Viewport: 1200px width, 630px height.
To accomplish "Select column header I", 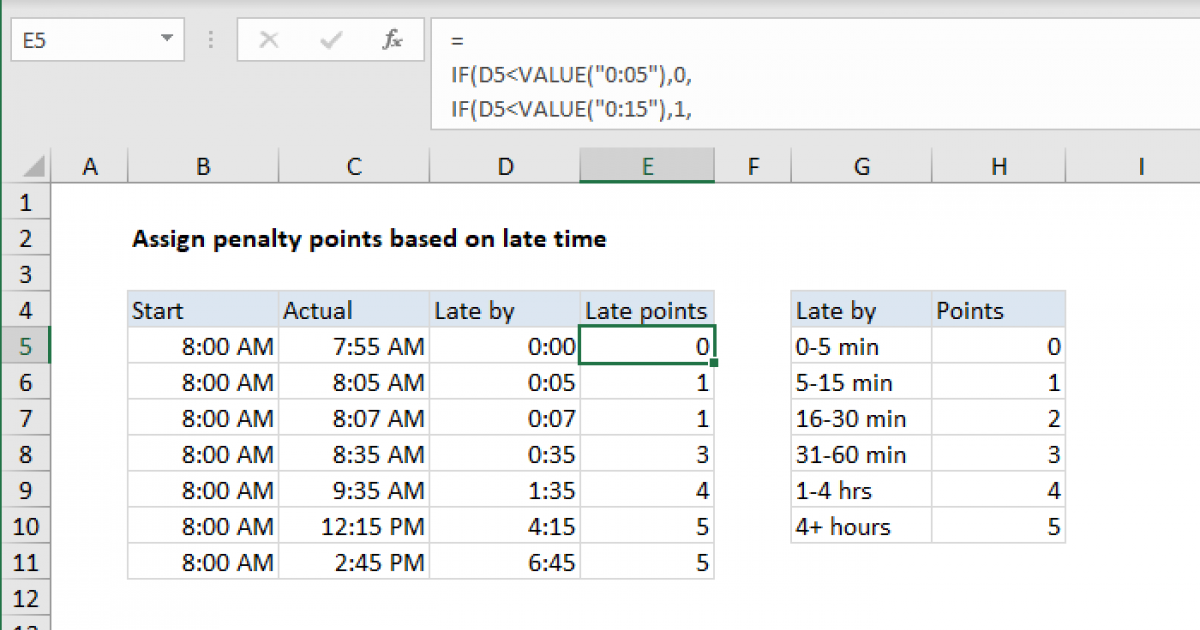I will click(1140, 166).
